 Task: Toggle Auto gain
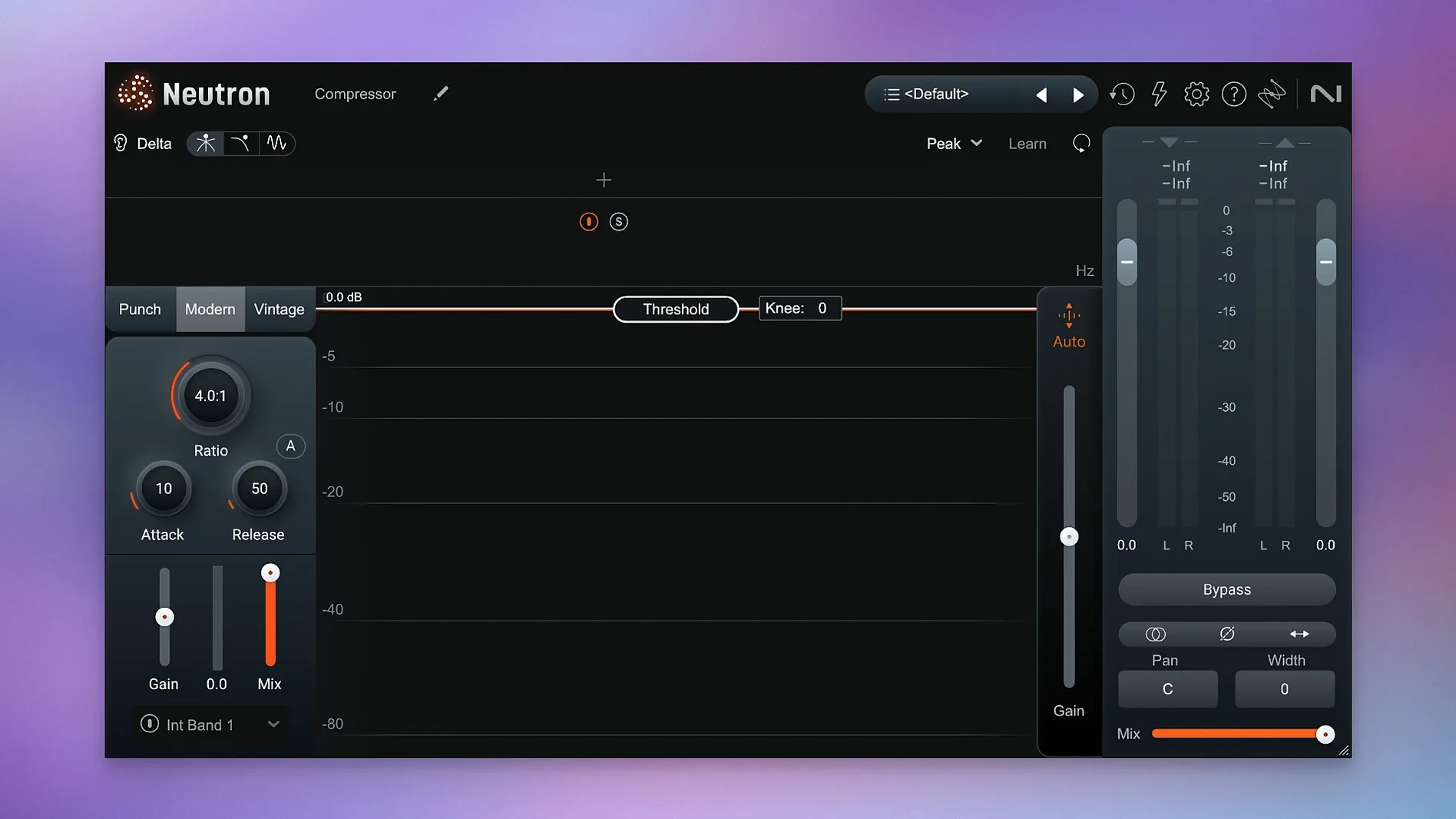coord(1069,327)
